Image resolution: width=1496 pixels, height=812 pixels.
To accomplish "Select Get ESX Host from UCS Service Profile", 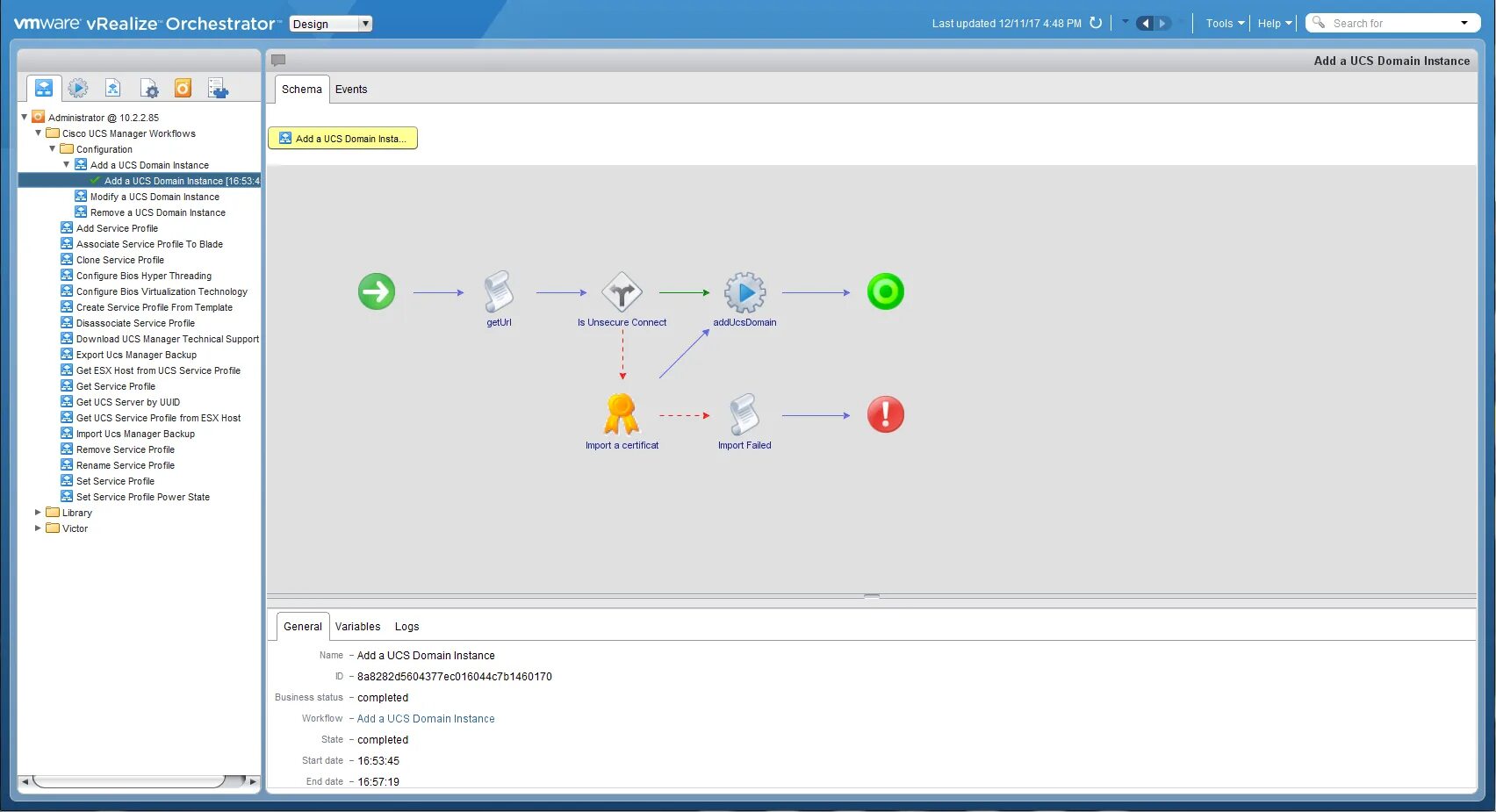I will pyautogui.click(x=158, y=370).
